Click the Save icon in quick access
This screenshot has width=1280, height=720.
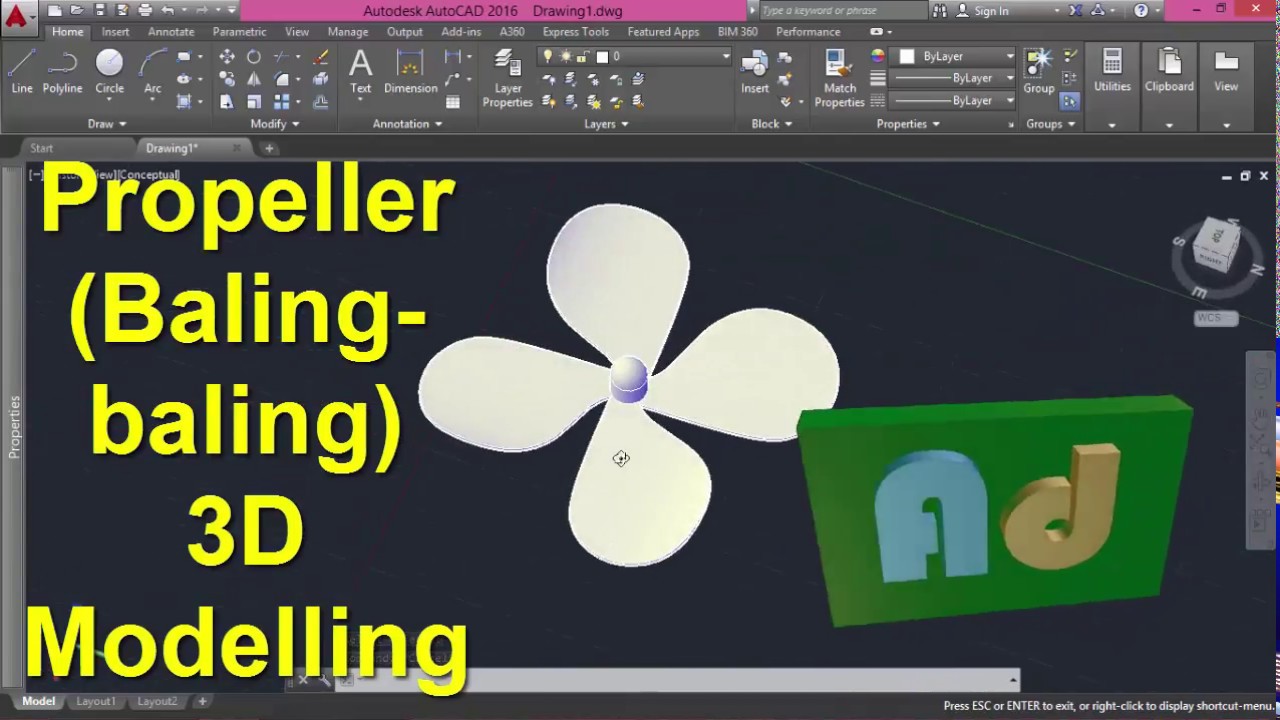click(100, 10)
